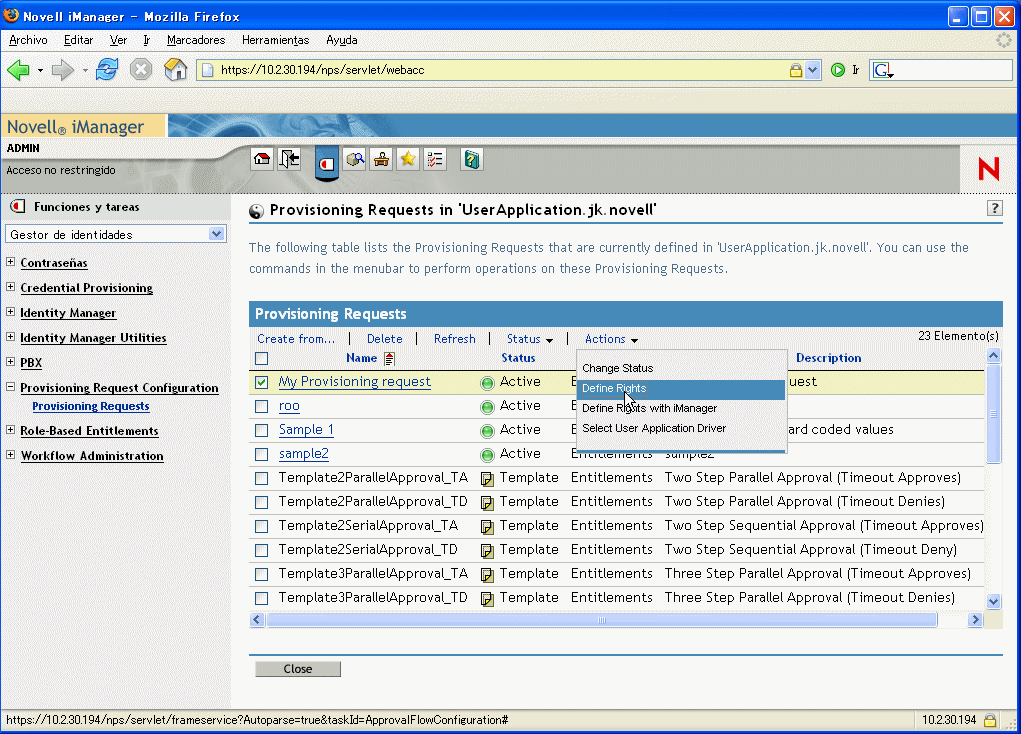Viewport: 1021px width, 734px height.
Task: Click the Novell red N logo
Action: tap(988, 169)
